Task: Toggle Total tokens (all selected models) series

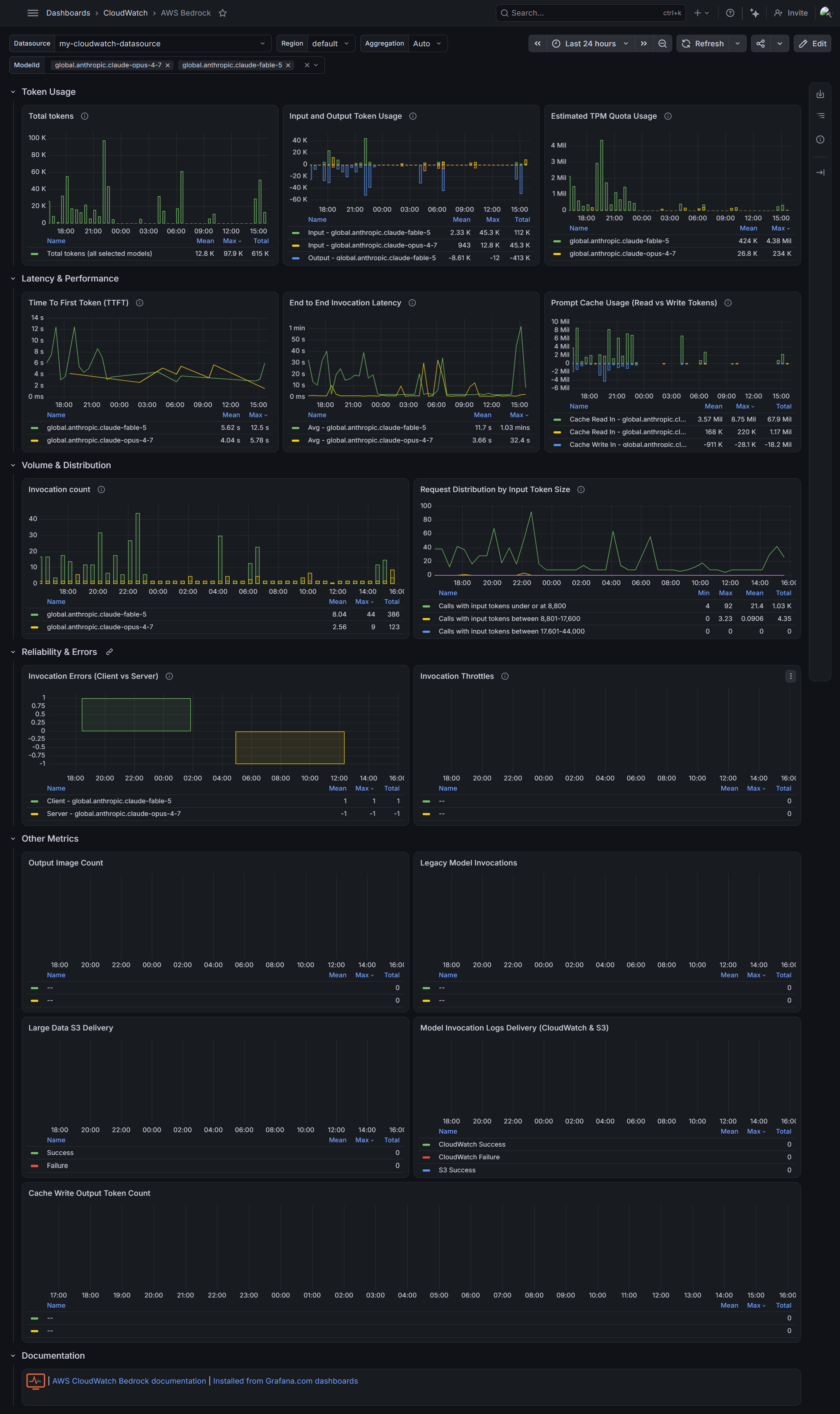Action: [x=99, y=254]
